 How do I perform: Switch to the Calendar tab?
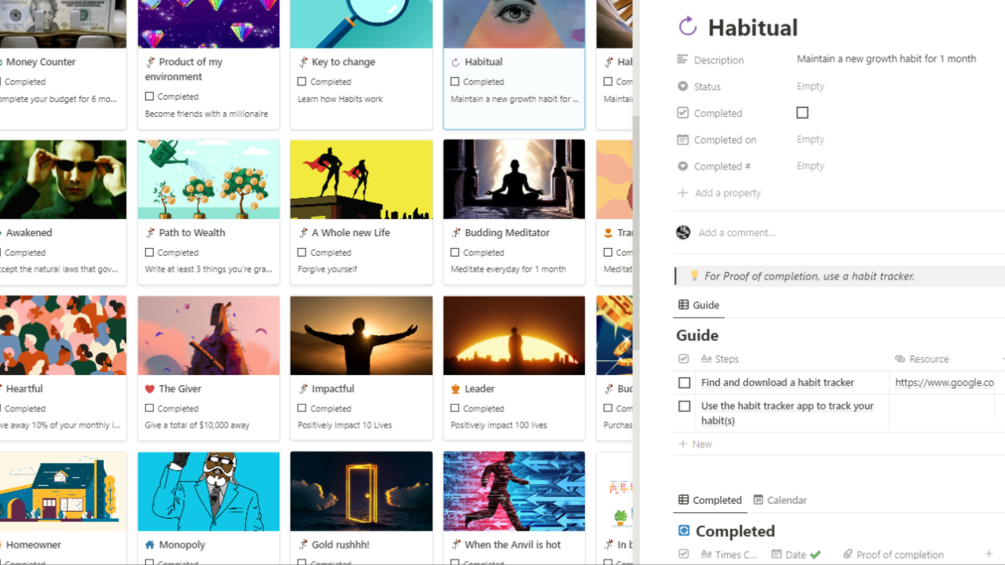pos(780,500)
